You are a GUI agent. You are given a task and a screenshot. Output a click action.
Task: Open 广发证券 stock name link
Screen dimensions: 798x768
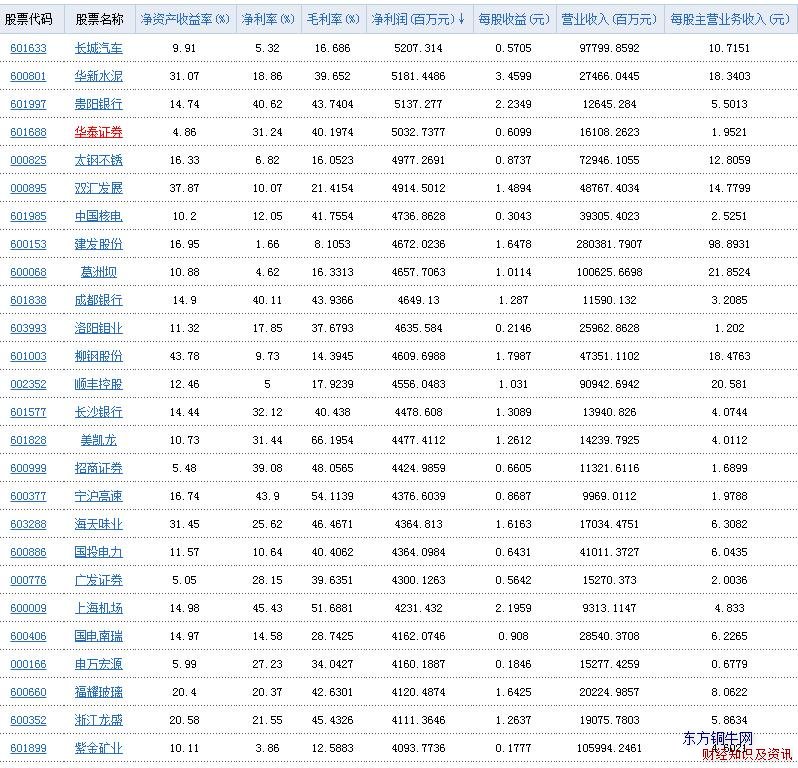click(99, 580)
